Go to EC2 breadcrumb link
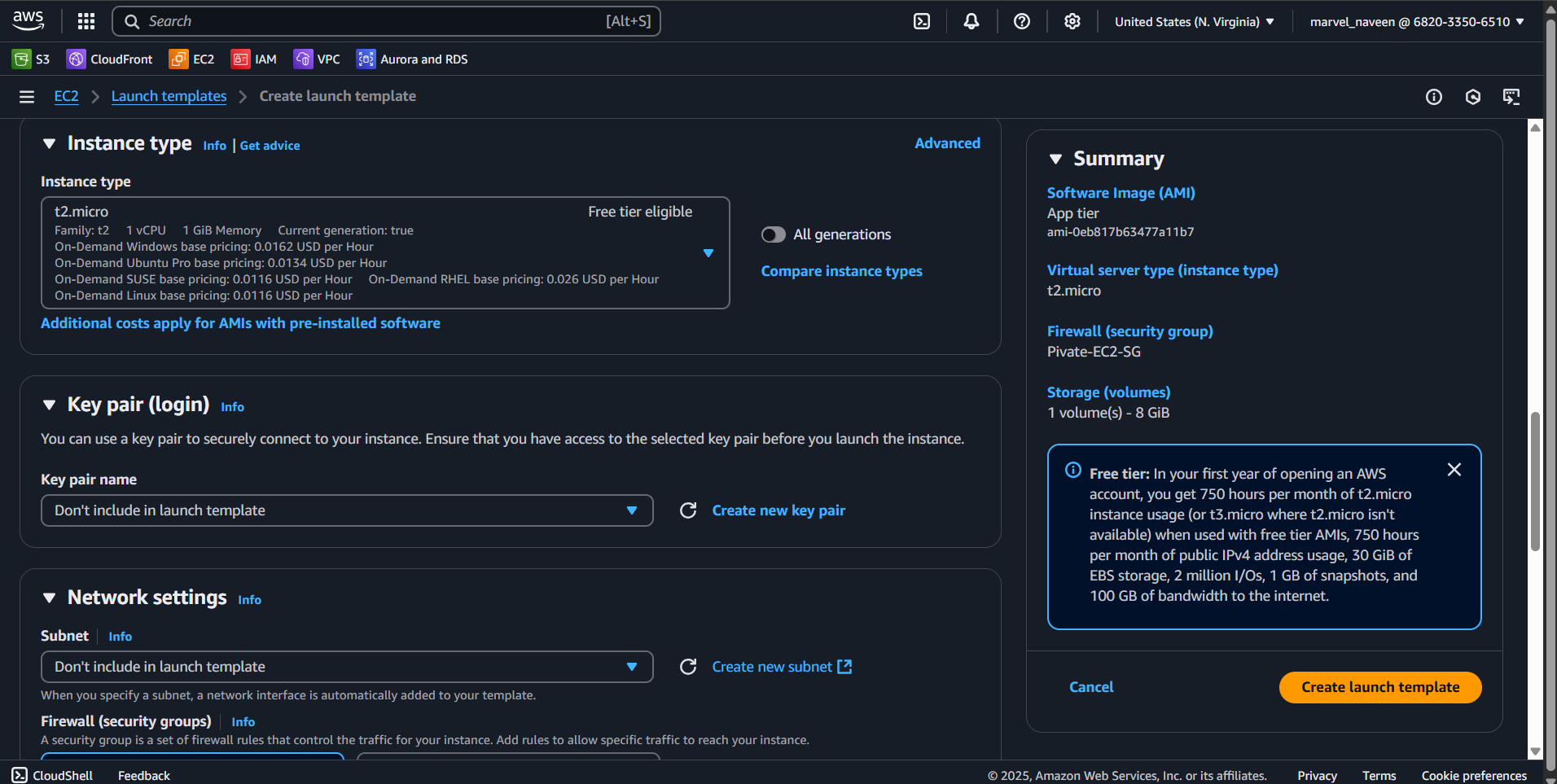The height and width of the screenshot is (784, 1557). click(x=67, y=96)
